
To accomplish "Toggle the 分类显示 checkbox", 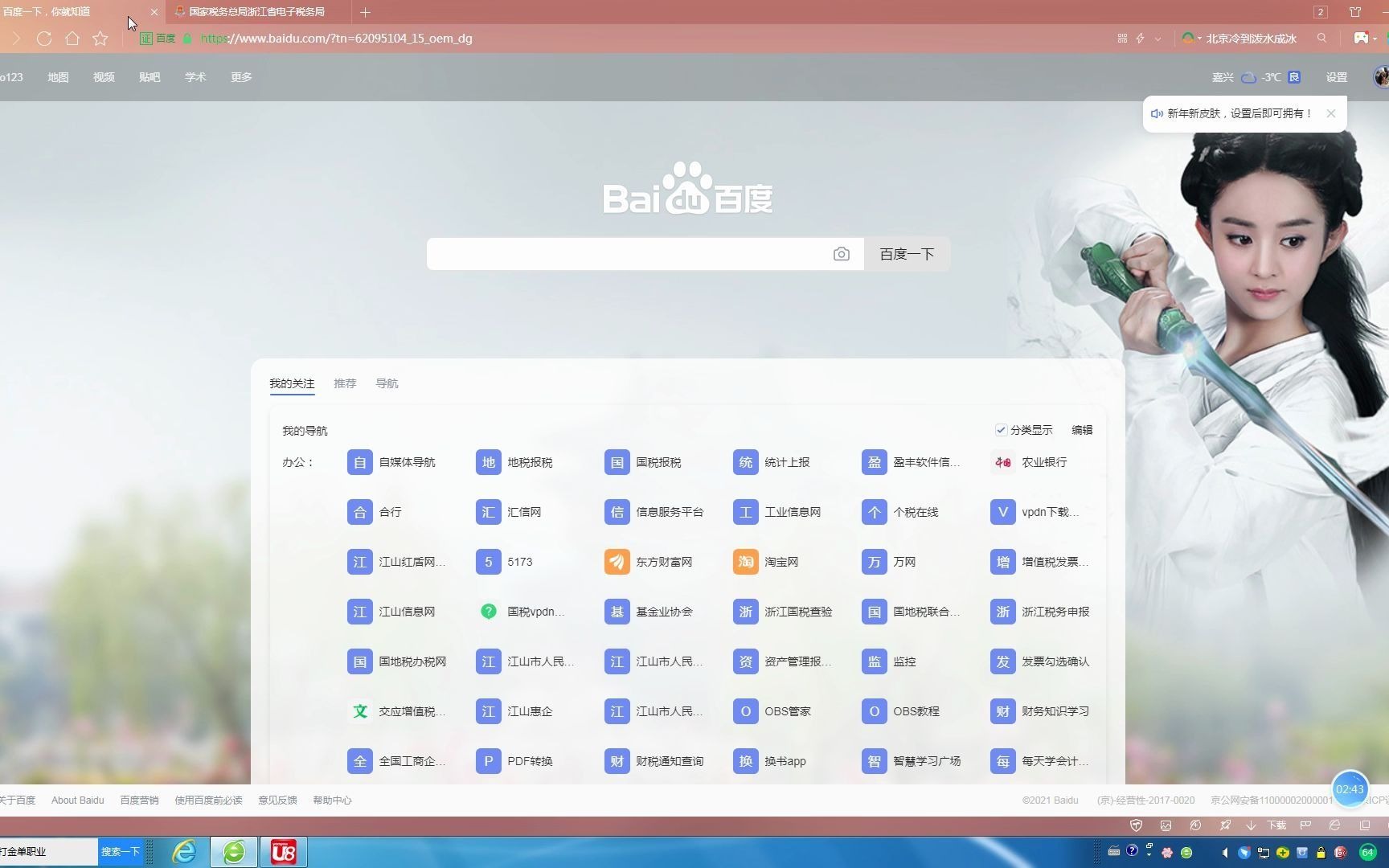I will pyautogui.click(x=1001, y=430).
